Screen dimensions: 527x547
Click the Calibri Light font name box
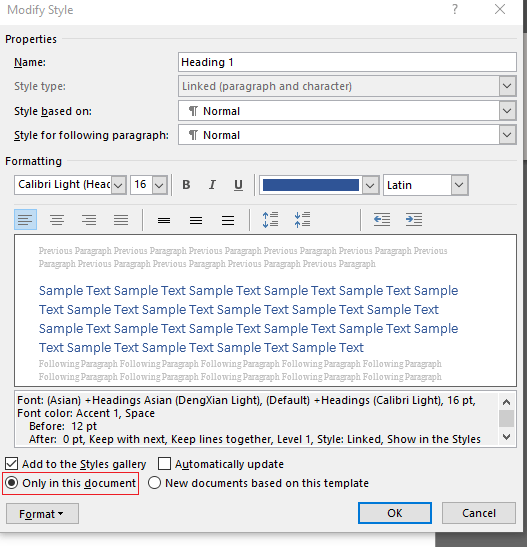(63, 185)
